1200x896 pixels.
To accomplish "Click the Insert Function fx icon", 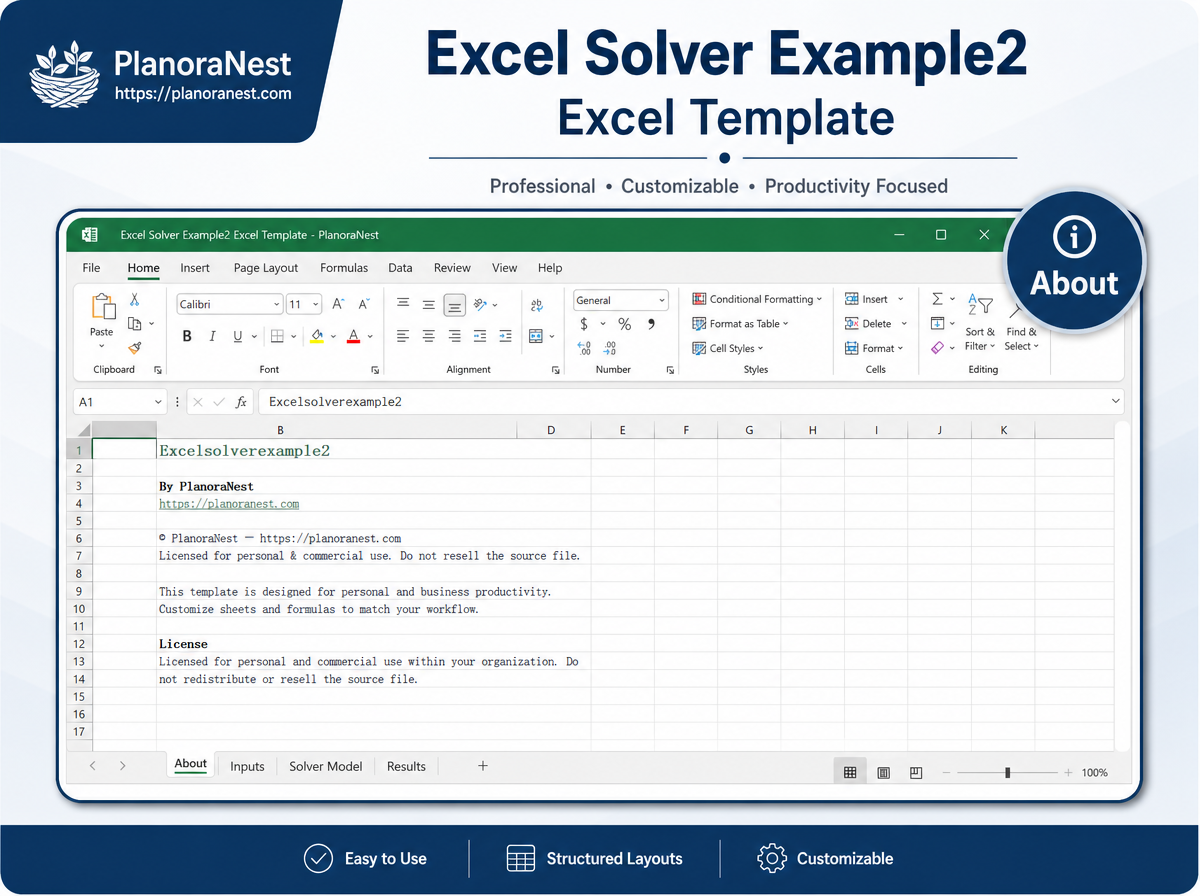I will 241,402.
